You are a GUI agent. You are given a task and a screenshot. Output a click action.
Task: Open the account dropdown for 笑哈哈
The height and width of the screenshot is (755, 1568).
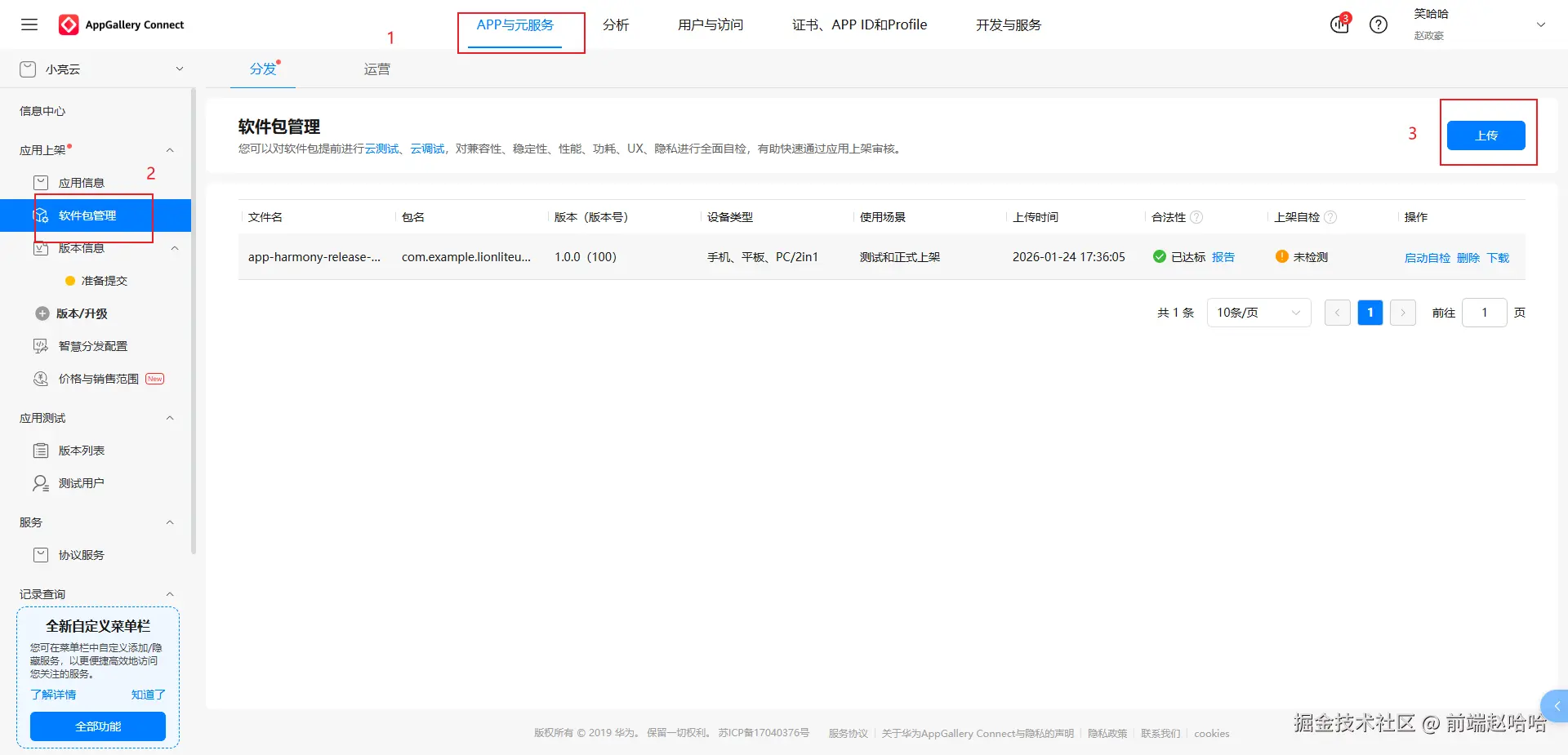pyautogui.click(x=1541, y=24)
